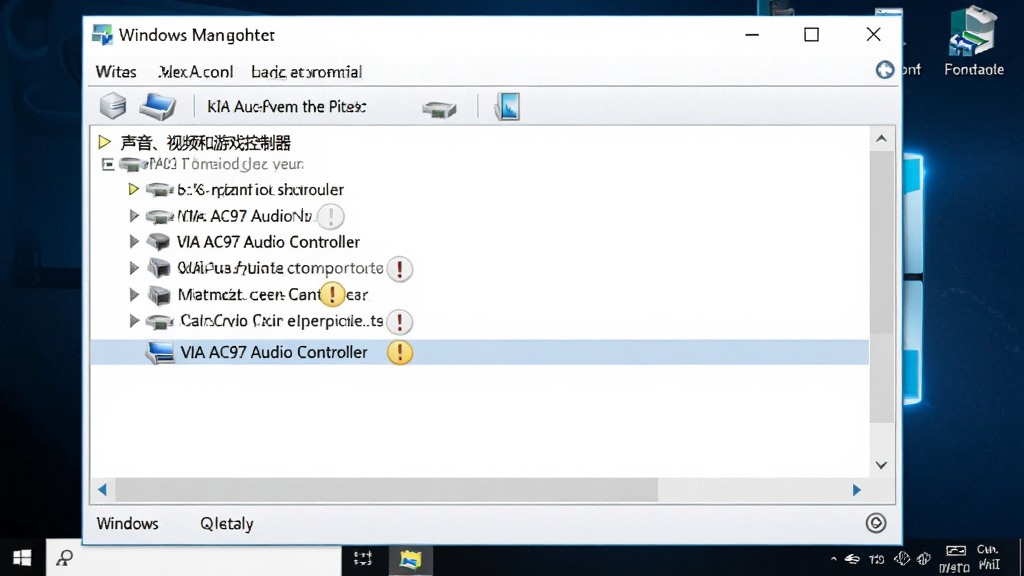Open the badc atormial menu
1024x576 pixels.
pos(306,72)
